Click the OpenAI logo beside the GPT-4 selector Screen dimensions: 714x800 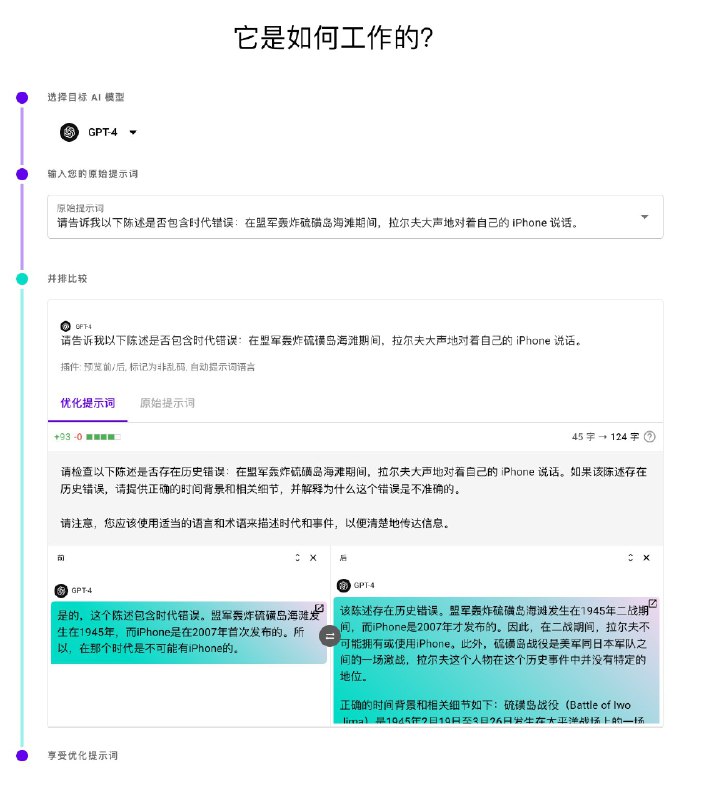click(x=69, y=133)
